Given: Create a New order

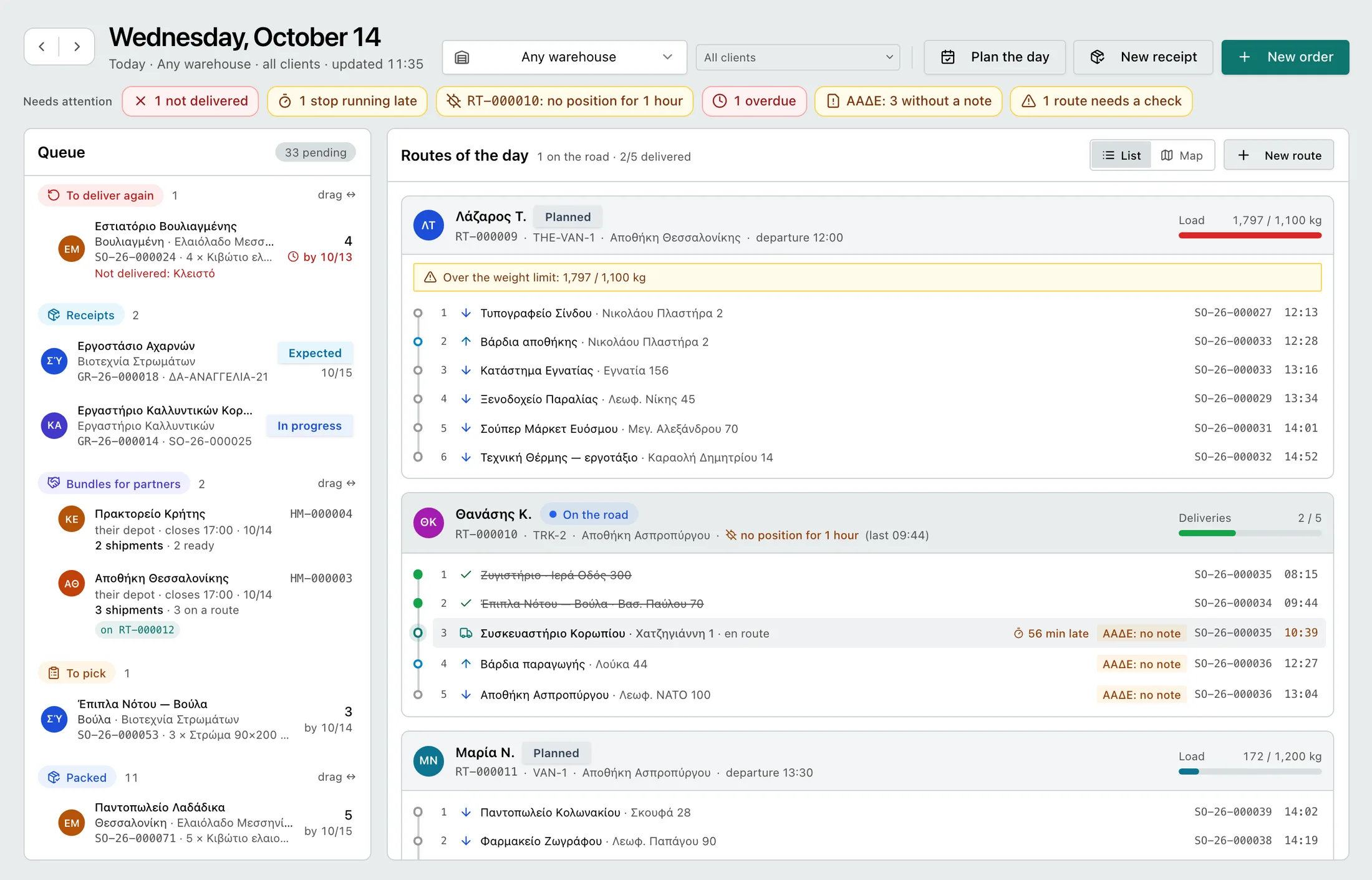Looking at the screenshot, I should [1285, 57].
